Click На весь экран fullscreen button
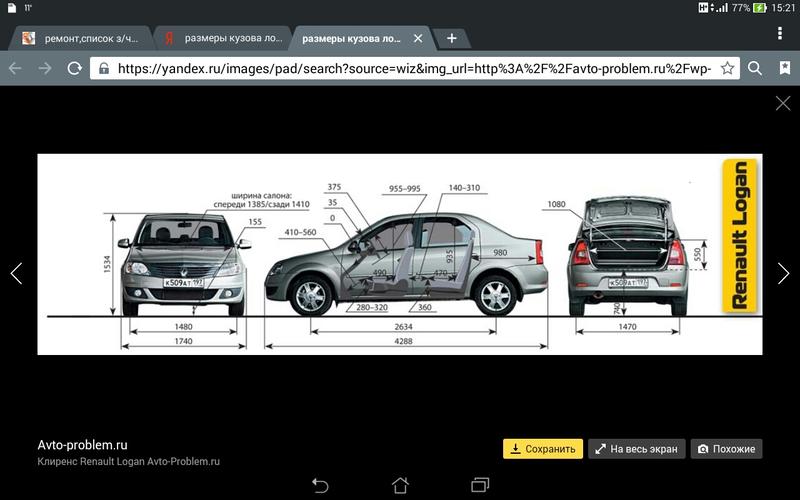The width and height of the screenshot is (800, 500). coord(637,449)
